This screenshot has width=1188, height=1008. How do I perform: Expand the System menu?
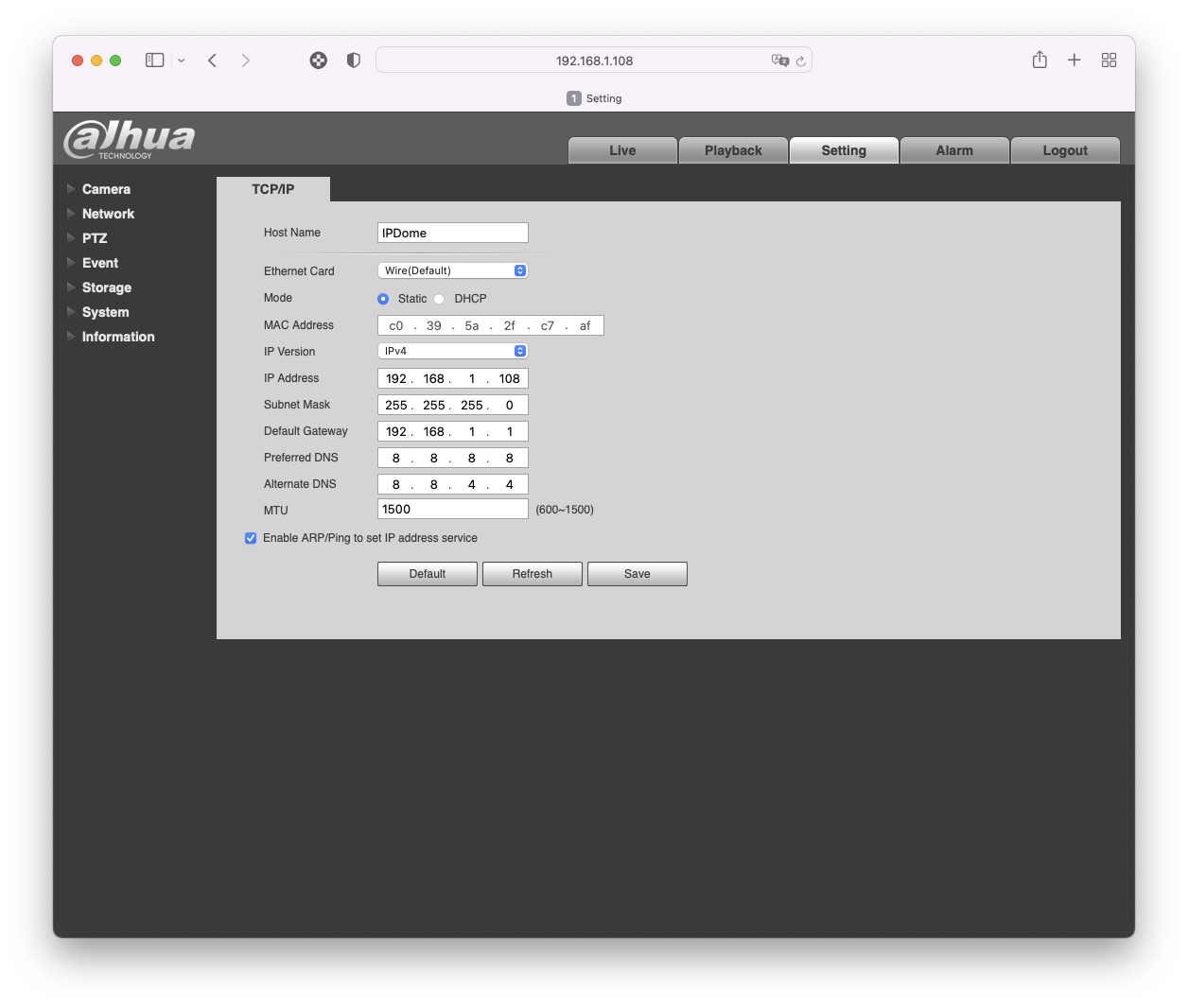click(105, 312)
